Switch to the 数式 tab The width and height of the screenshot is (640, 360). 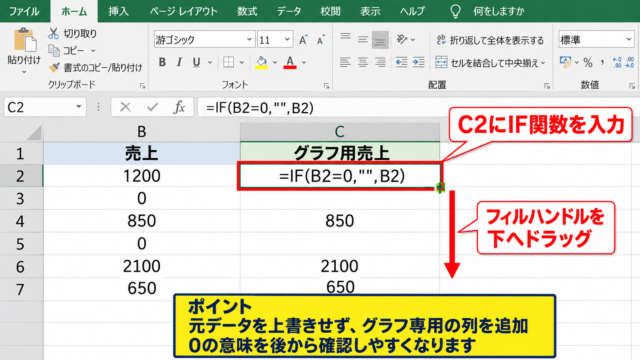click(x=247, y=11)
